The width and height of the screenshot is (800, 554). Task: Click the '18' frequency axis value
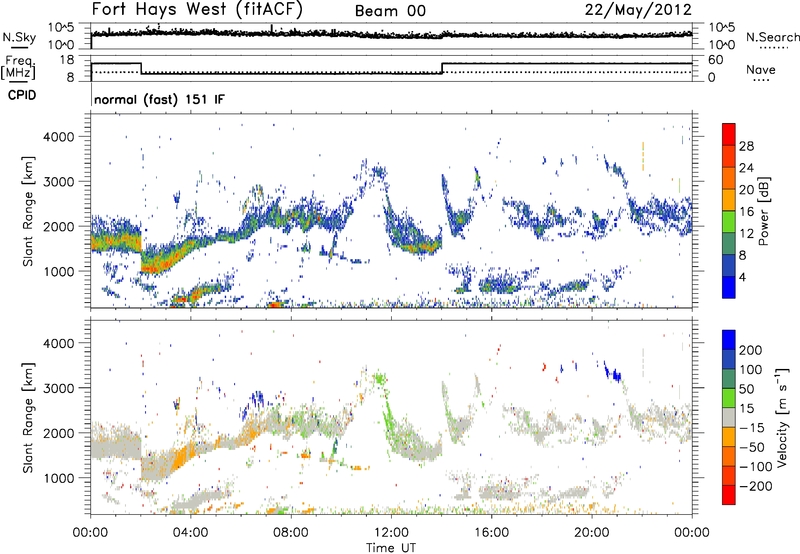[x=67, y=60]
